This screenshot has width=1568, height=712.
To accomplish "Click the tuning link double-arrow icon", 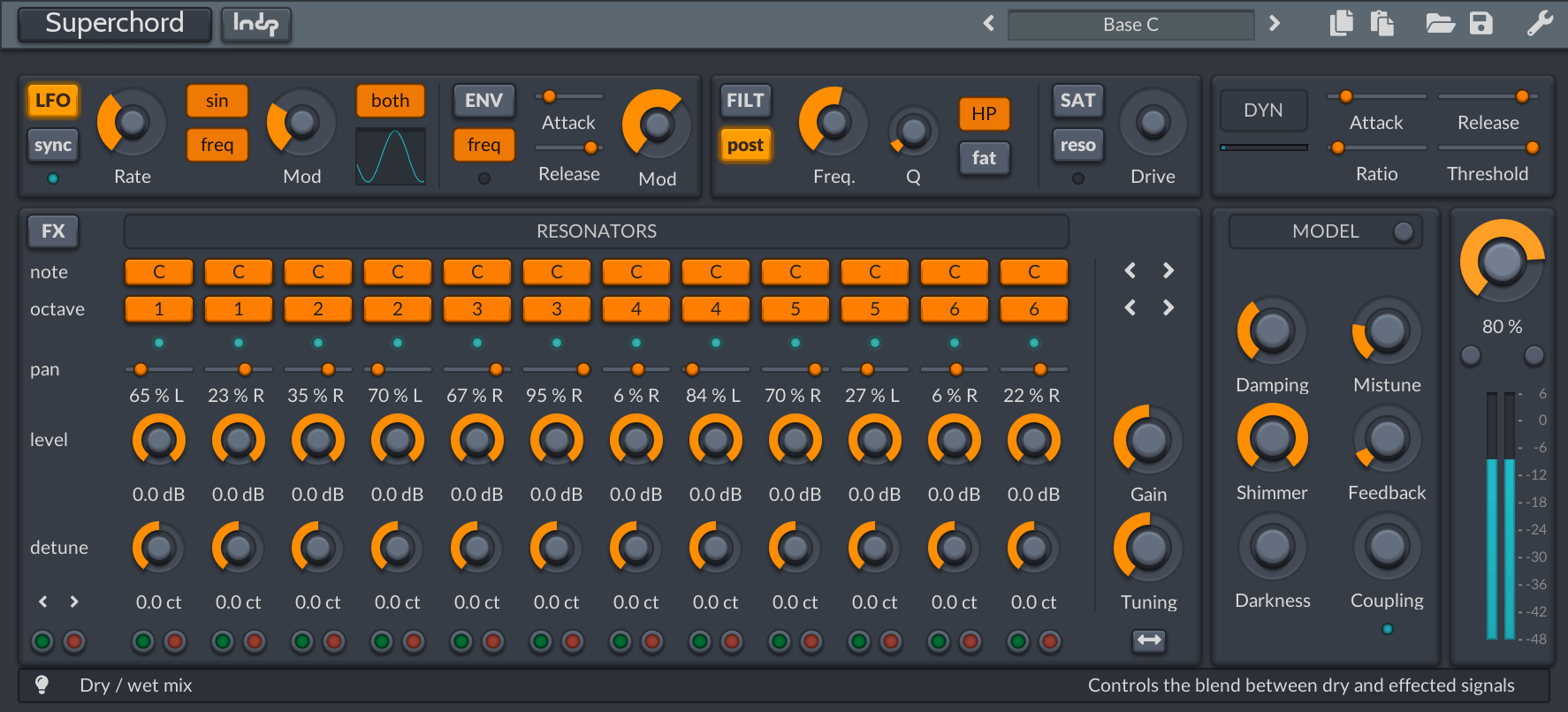I will tap(1149, 640).
